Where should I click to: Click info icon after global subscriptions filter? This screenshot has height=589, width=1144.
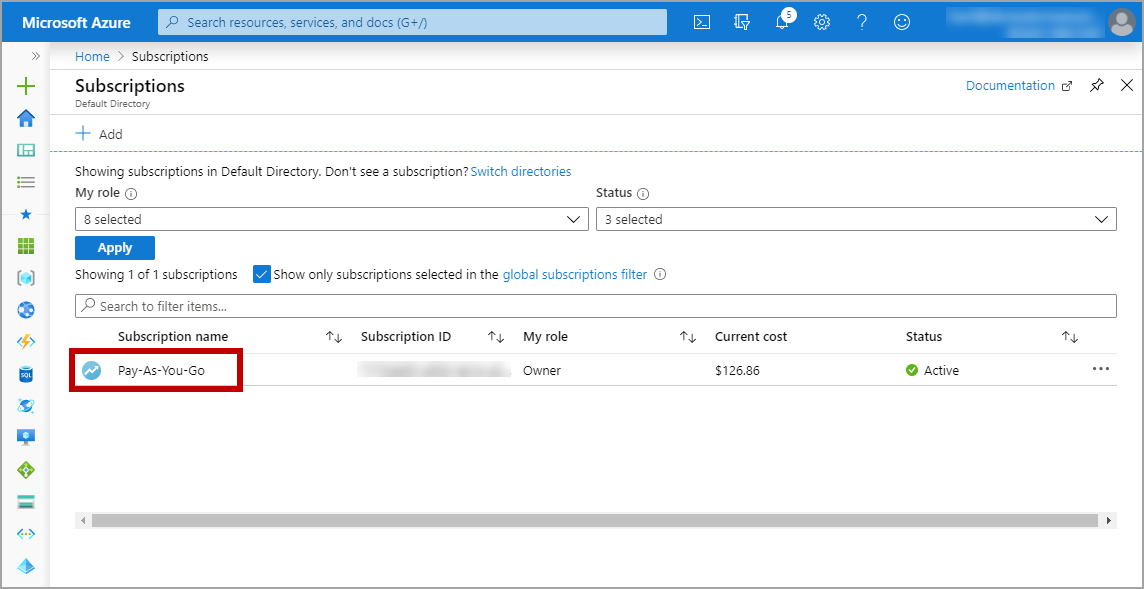pyautogui.click(x=660, y=275)
